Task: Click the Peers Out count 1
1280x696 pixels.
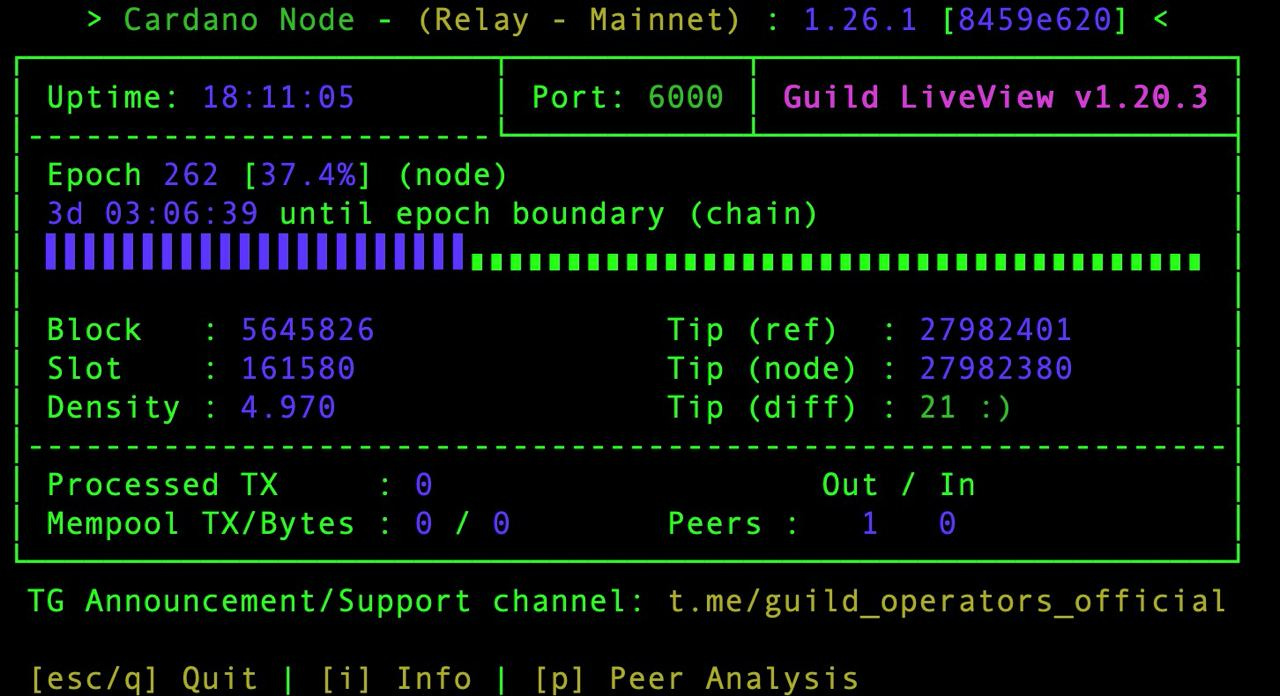Action: (870, 524)
